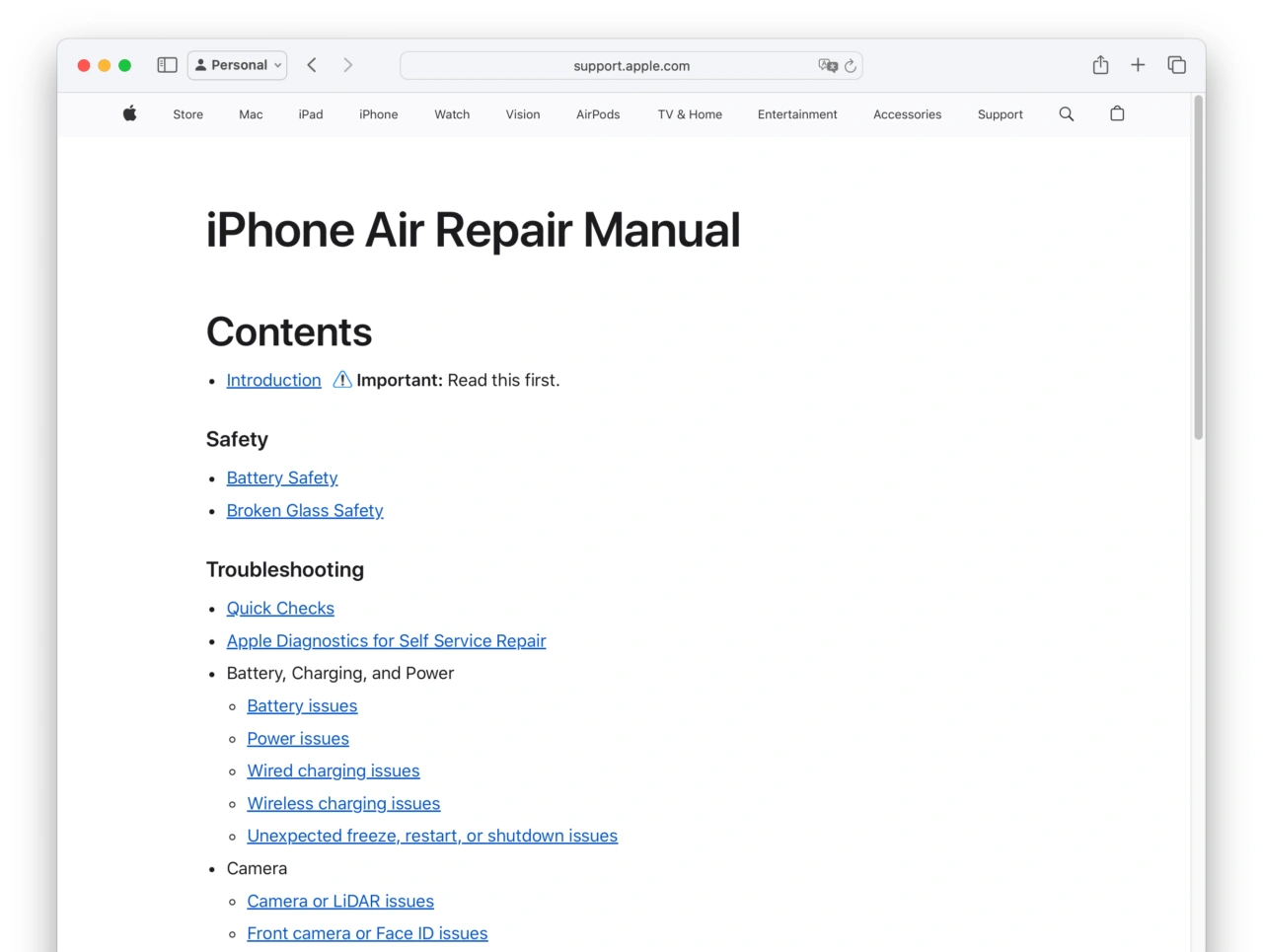
Task: Toggle the Safari sidebar
Action: [167, 64]
